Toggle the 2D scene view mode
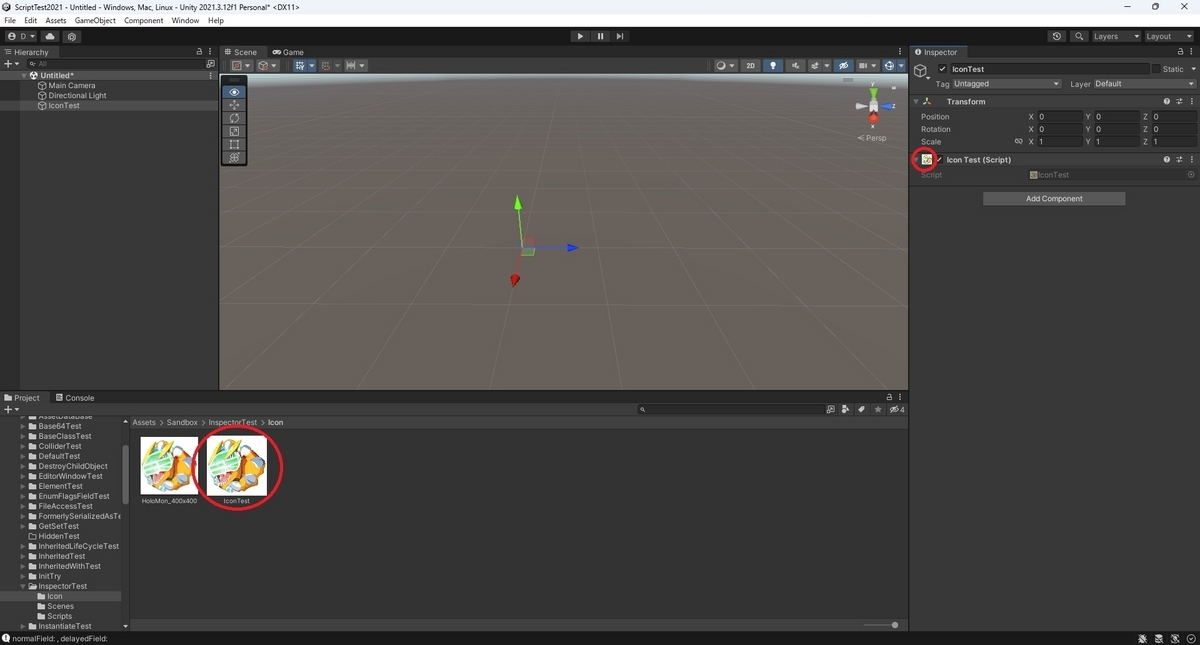Image resolution: width=1200 pixels, height=645 pixels. (750, 66)
